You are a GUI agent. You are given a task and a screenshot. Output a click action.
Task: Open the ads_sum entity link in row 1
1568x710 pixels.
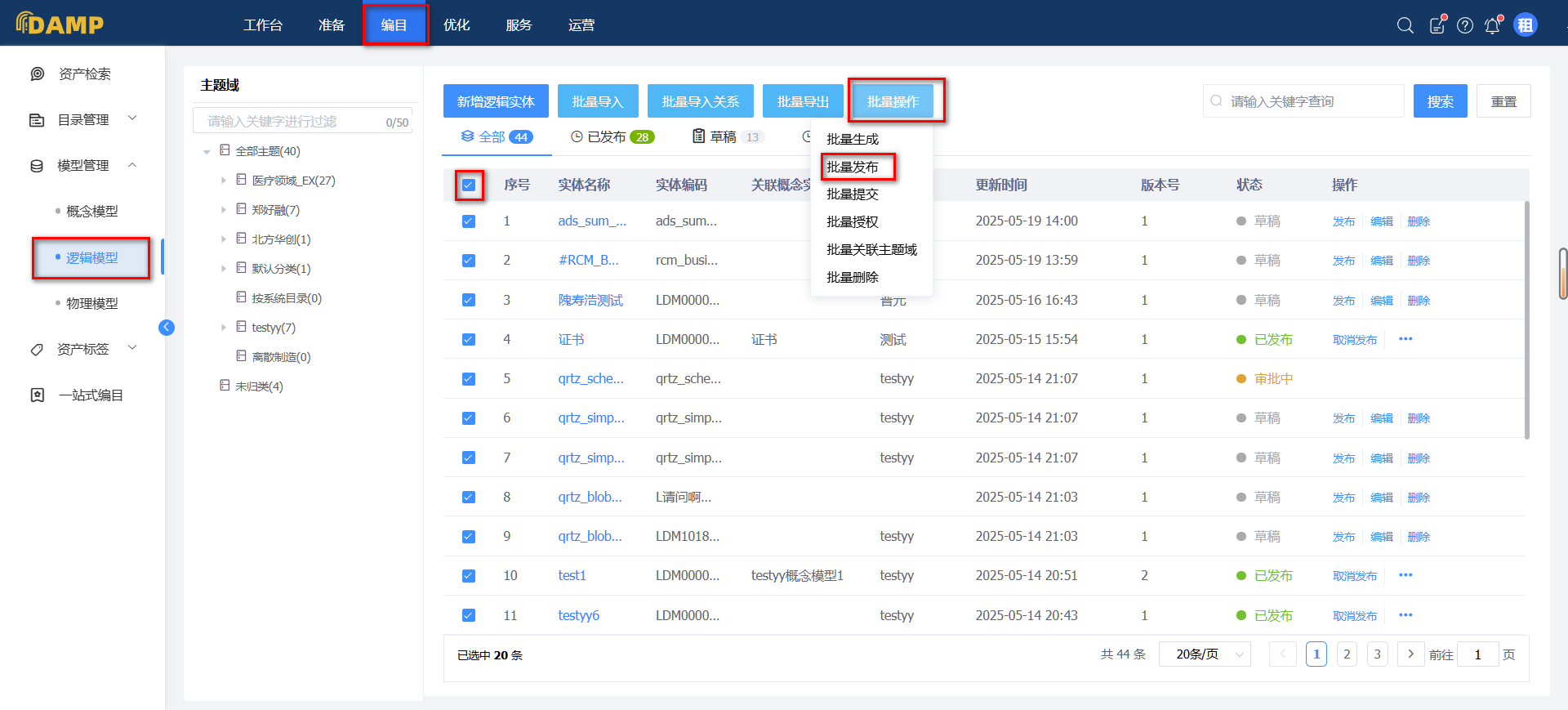click(592, 221)
